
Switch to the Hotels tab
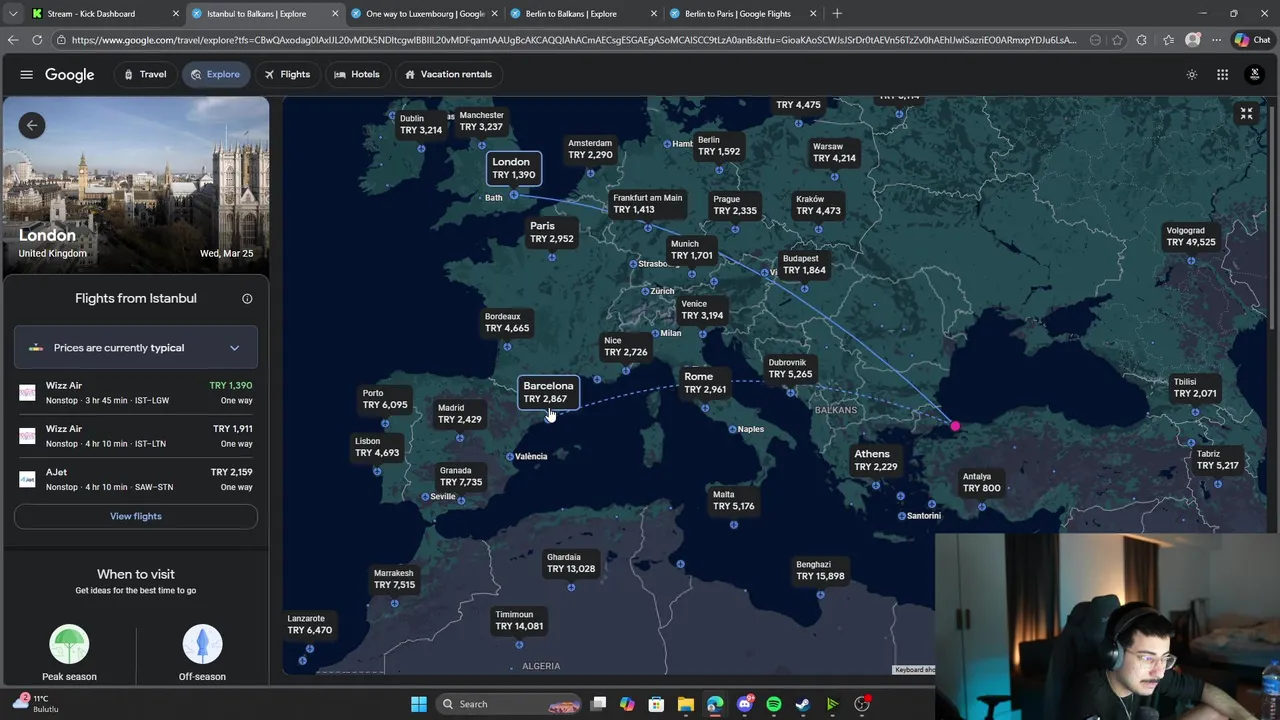(356, 74)
